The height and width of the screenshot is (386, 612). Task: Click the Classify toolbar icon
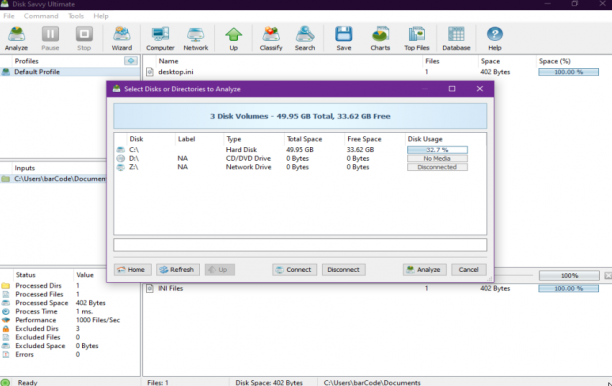(271, 38)
